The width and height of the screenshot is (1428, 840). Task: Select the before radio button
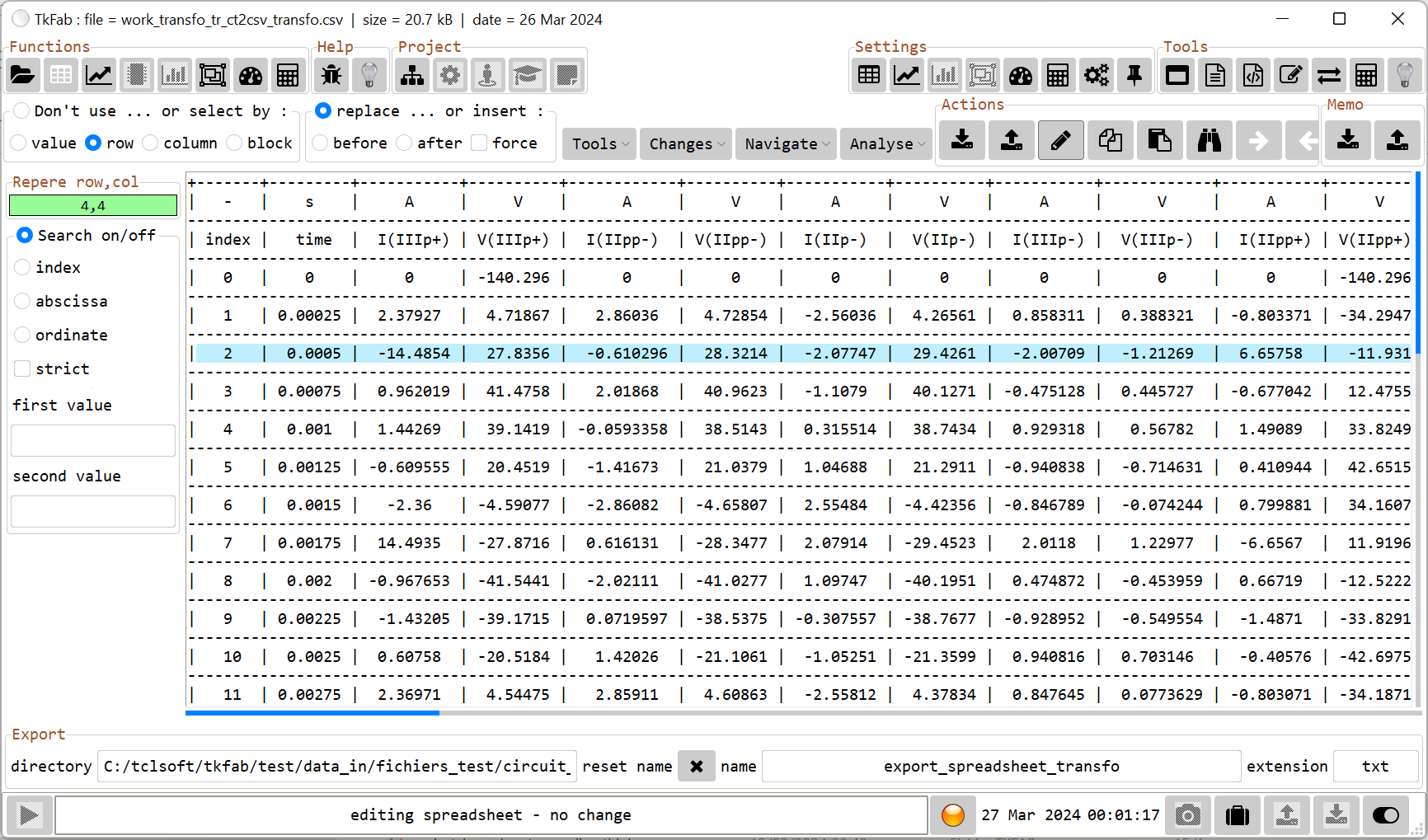pyautogui.click(x=320, y=143)
